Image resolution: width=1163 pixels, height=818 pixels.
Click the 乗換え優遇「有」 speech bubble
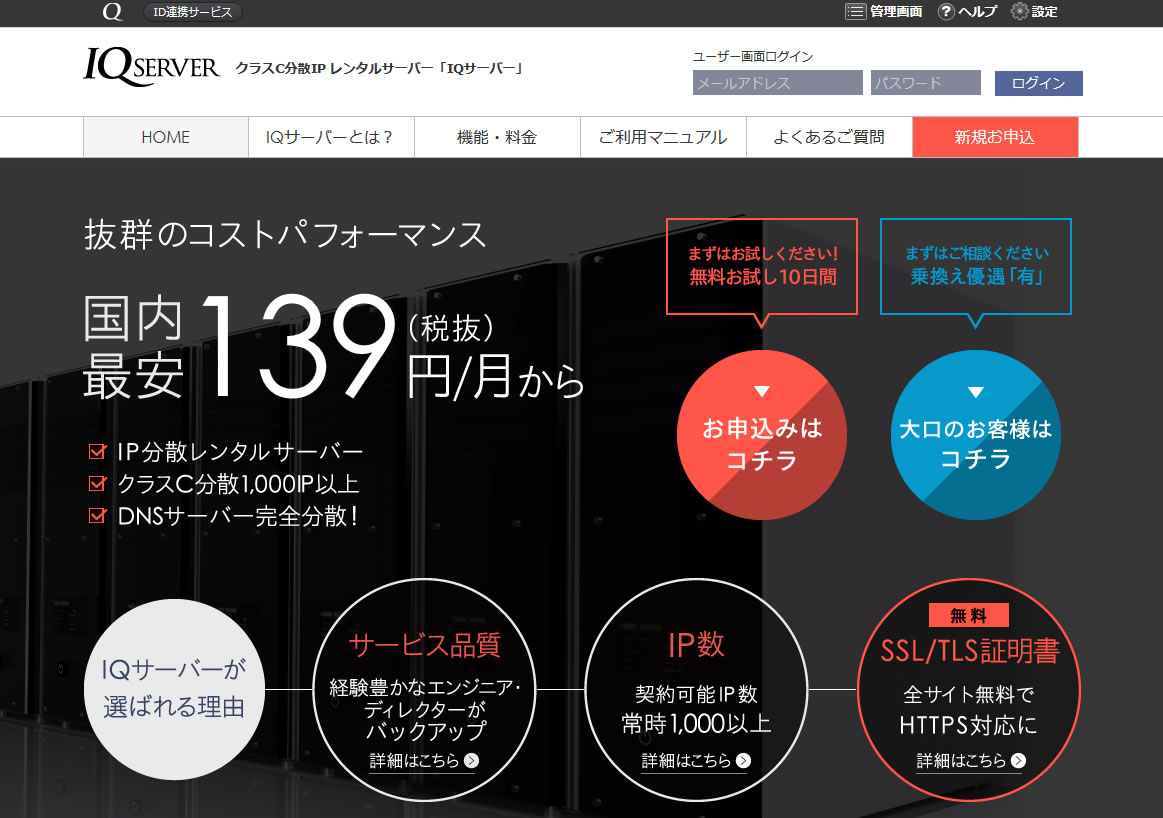click(x=976, y=267)
